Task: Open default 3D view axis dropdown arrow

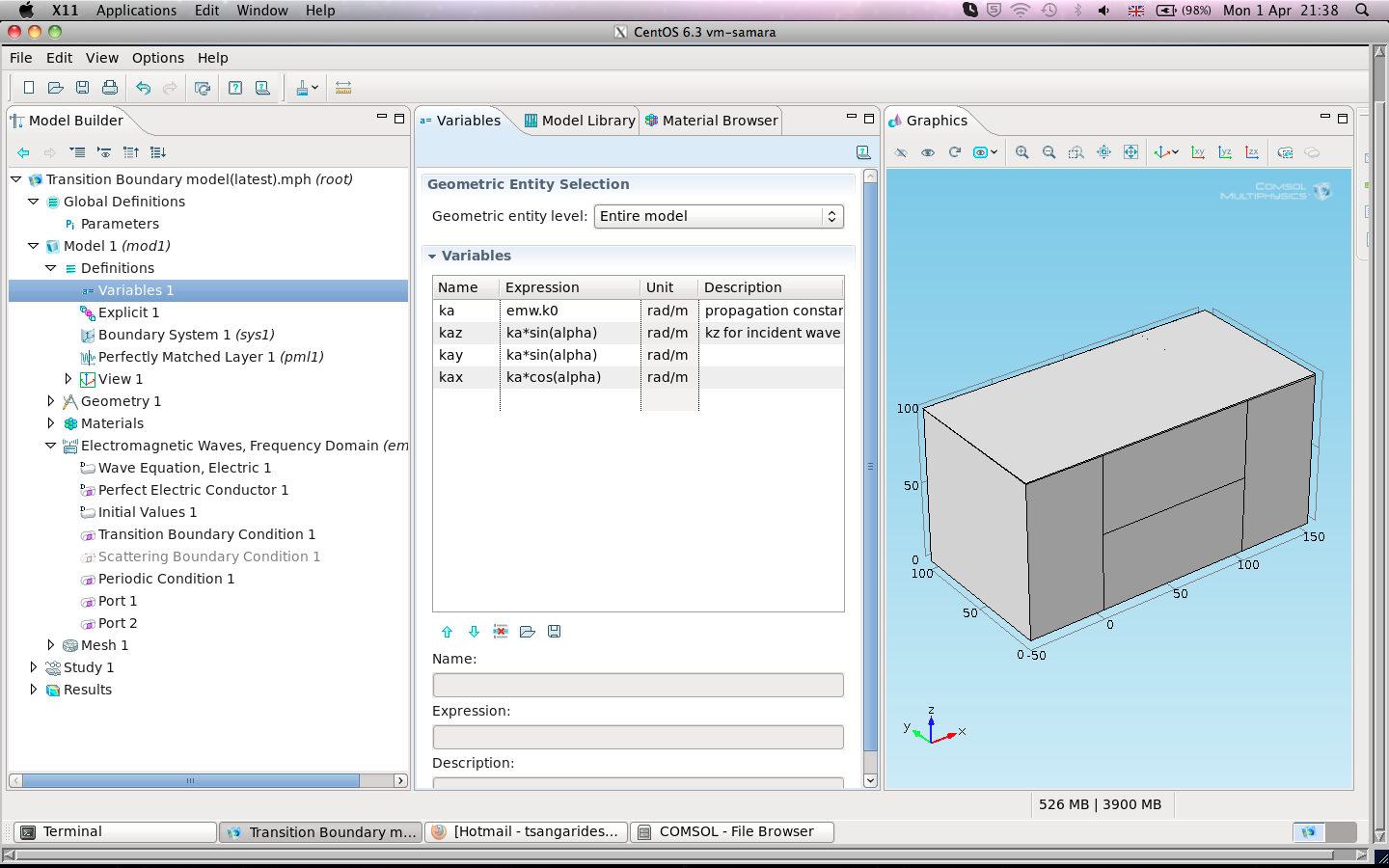Action: tap(1175, 152)
